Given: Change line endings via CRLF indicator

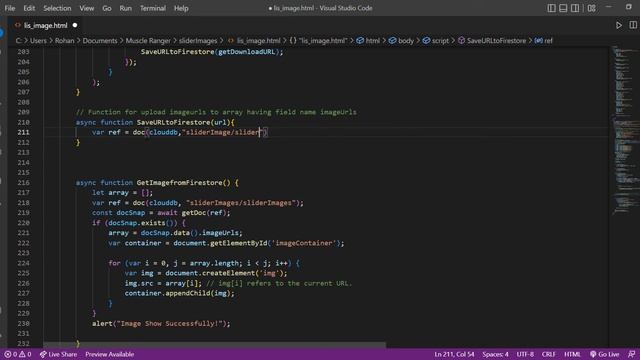Looking at the screenshot, I should click(x=549, y=354).
